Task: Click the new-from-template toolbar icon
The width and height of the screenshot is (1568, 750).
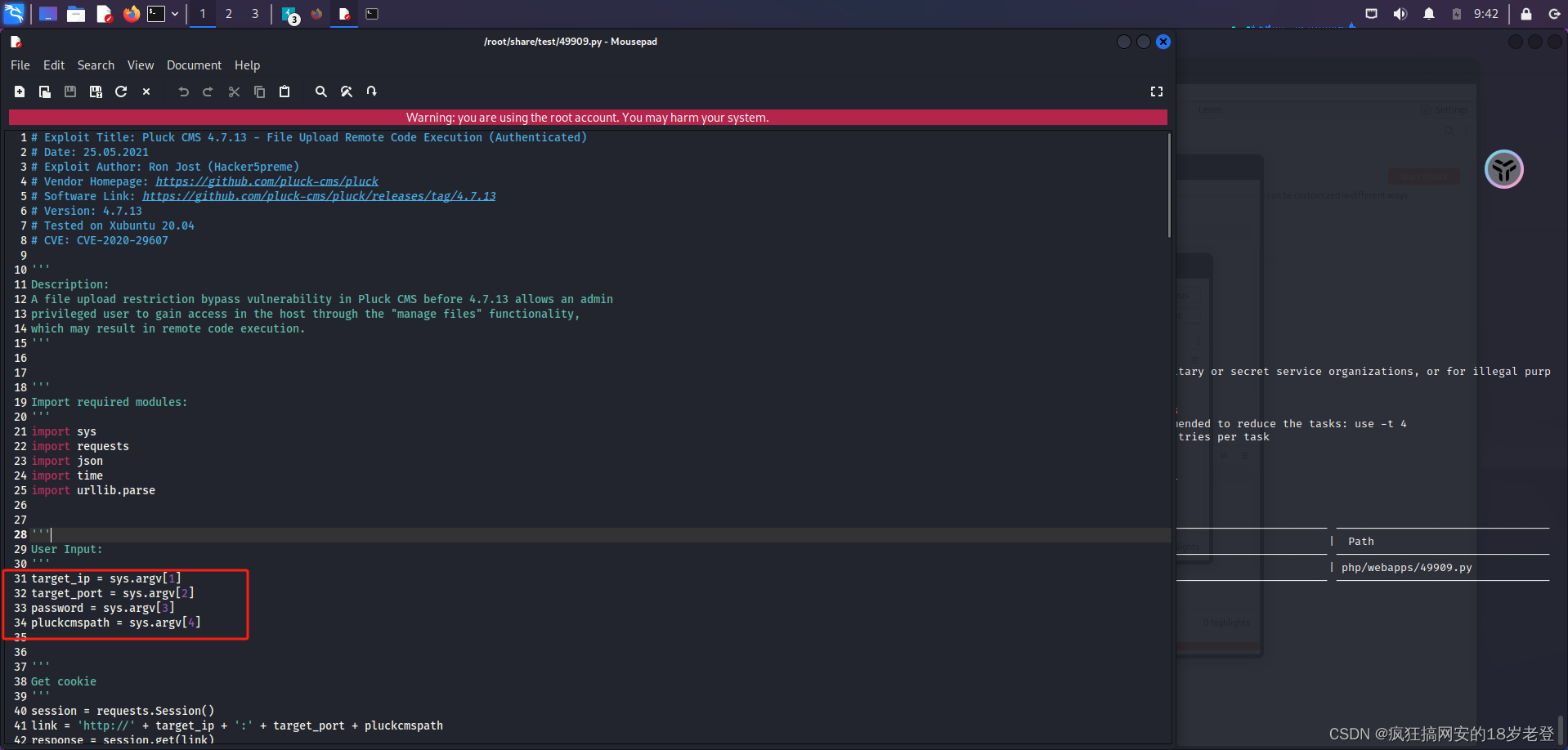Action: click(x=45, y=92)
